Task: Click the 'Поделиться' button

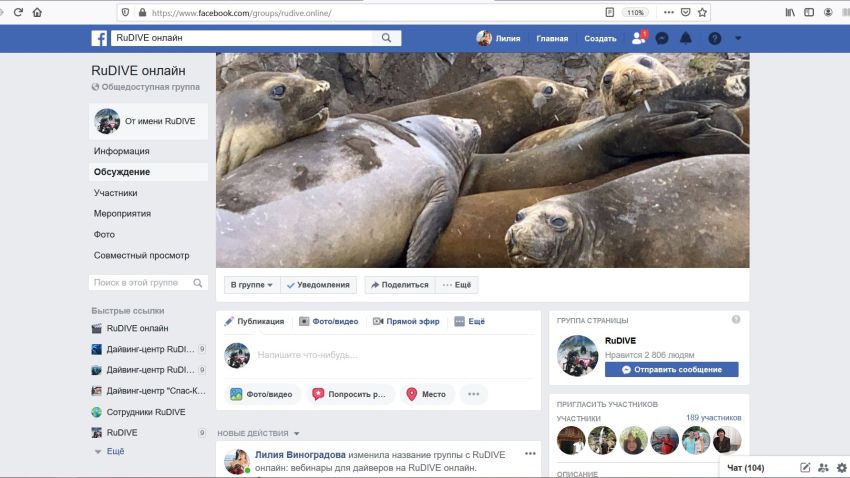Action: [400, 285]
